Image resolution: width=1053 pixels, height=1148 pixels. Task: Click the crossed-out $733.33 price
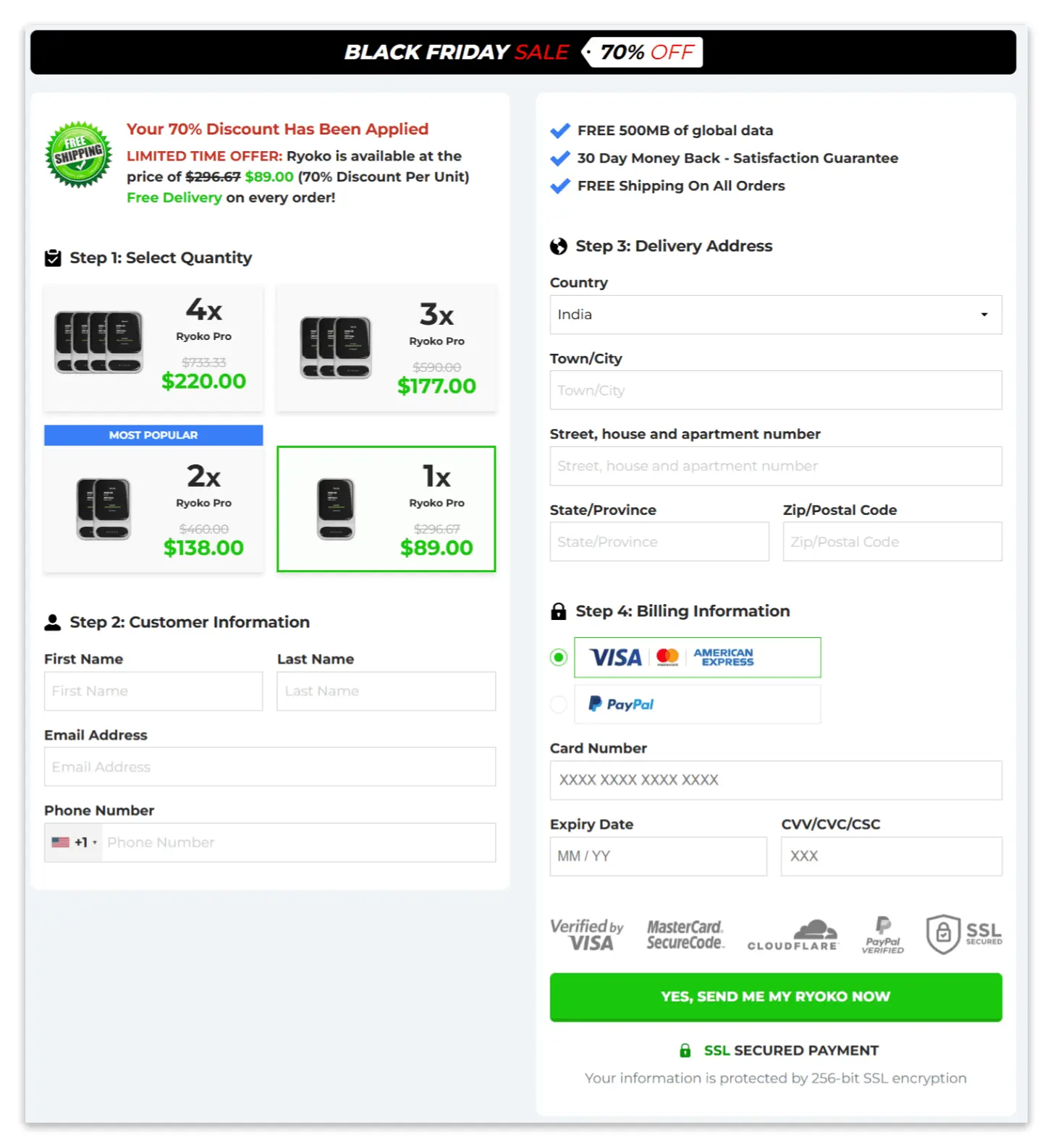pyautogui.click(x=204, y=362)
